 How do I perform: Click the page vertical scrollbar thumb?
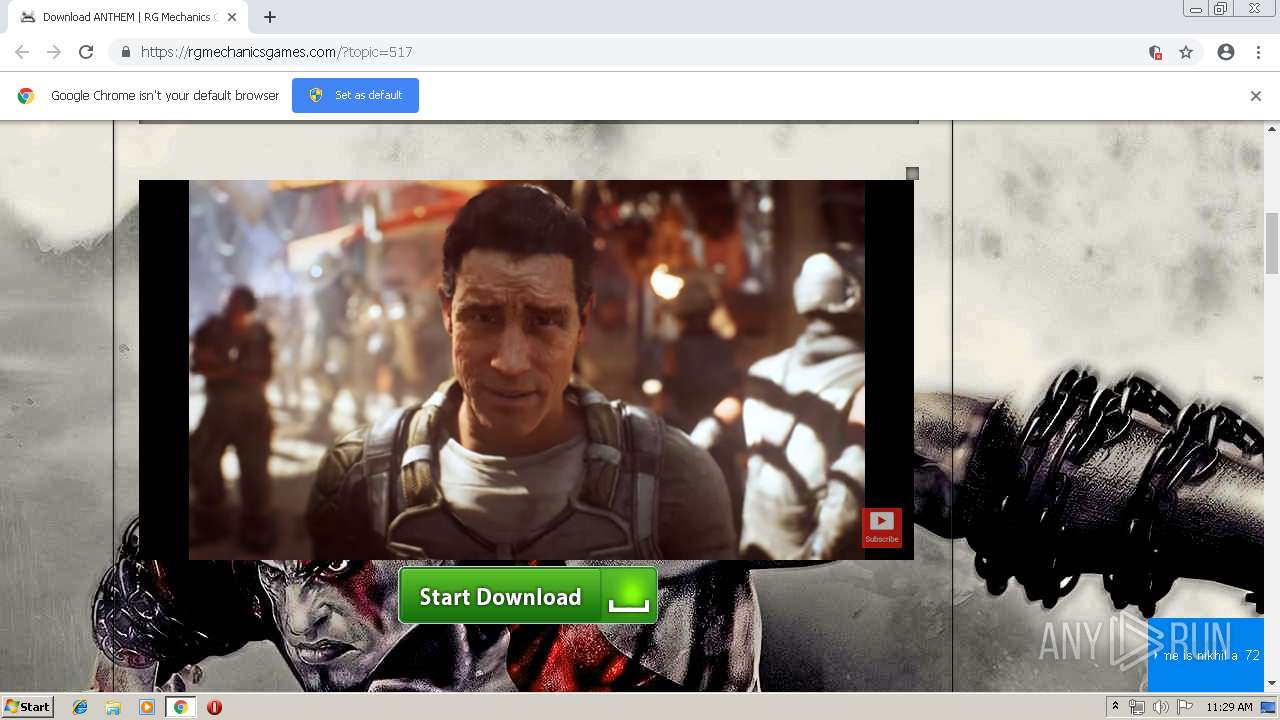1272,243
